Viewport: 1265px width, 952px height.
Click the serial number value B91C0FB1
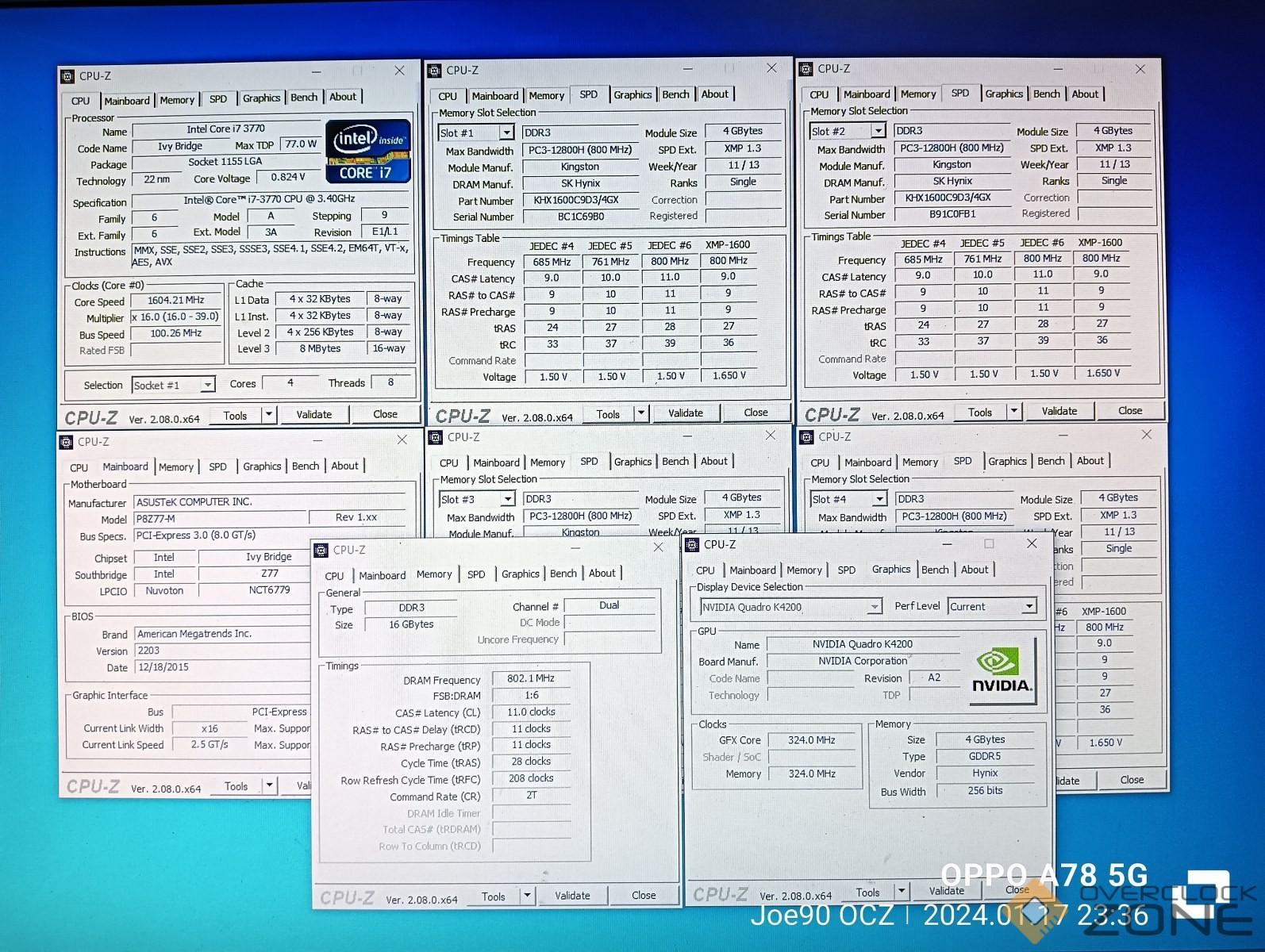click(x=952, y=214)
